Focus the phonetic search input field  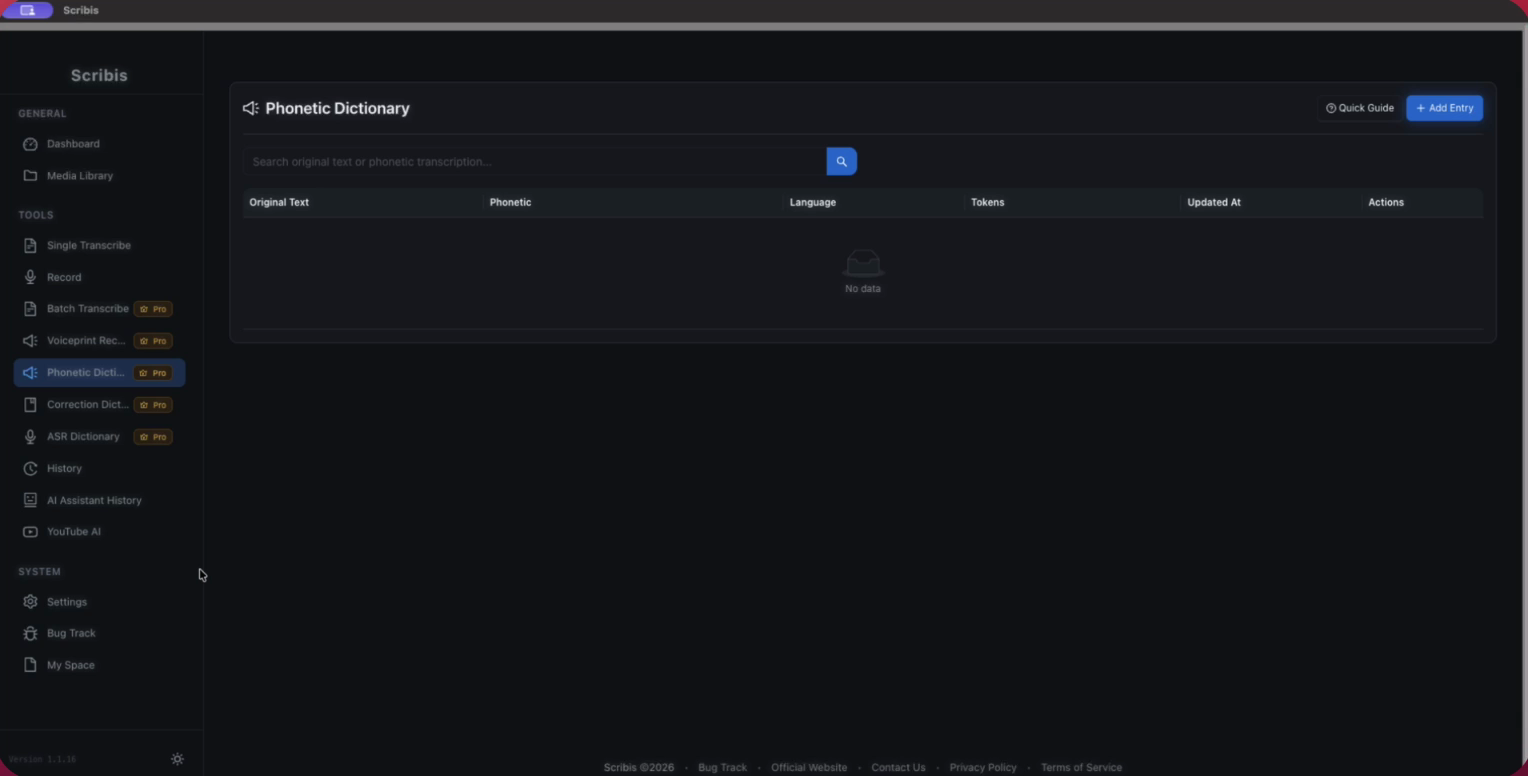535,161
